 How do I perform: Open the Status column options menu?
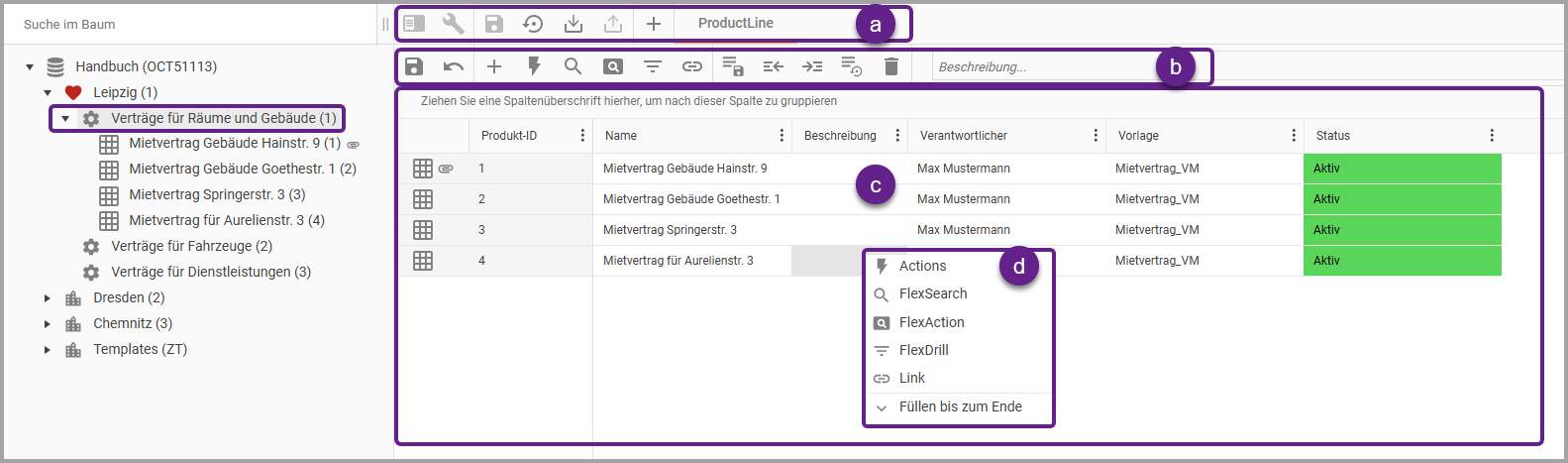coord(1492,136)
